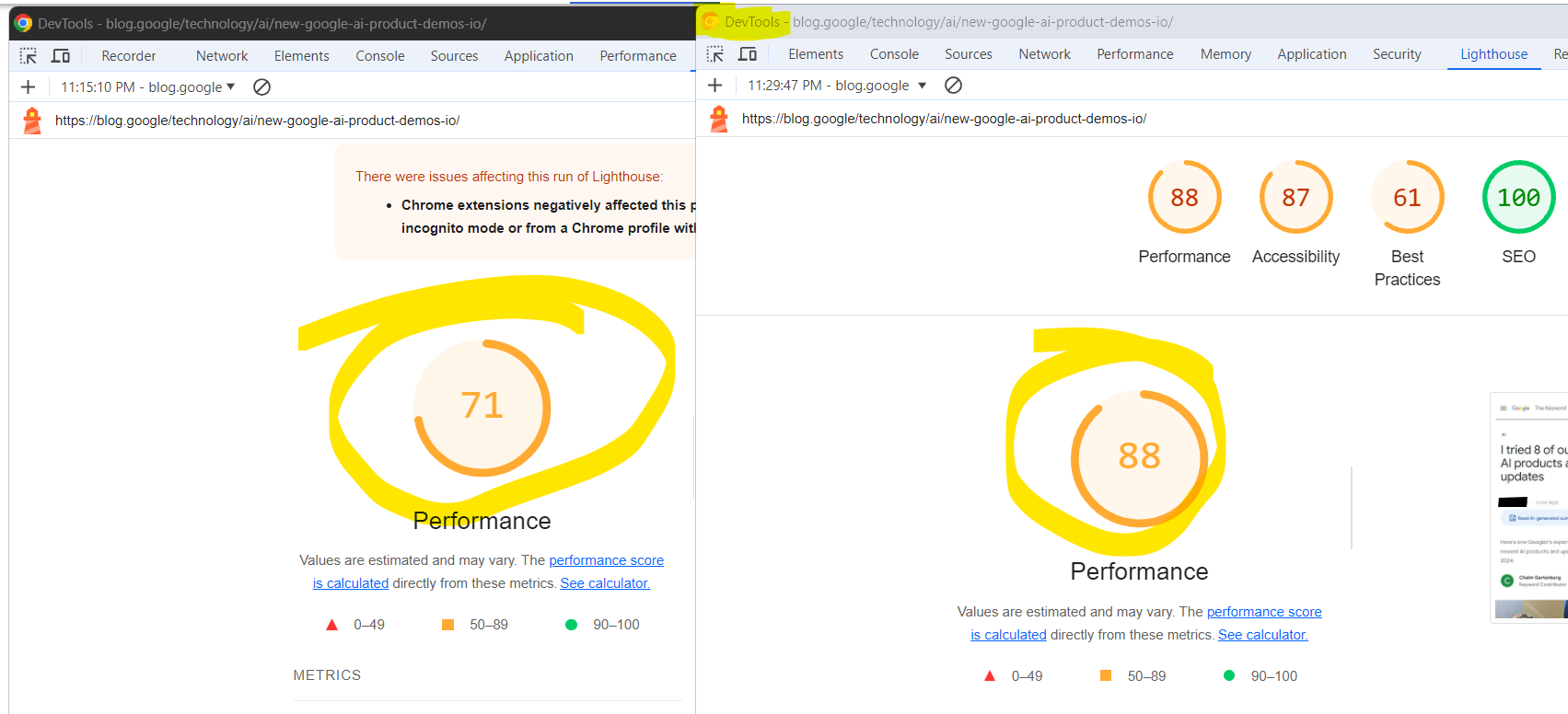Click new report plus icon in right window
The height and width of the screenshot is (714, 1568).
point(715,85)
